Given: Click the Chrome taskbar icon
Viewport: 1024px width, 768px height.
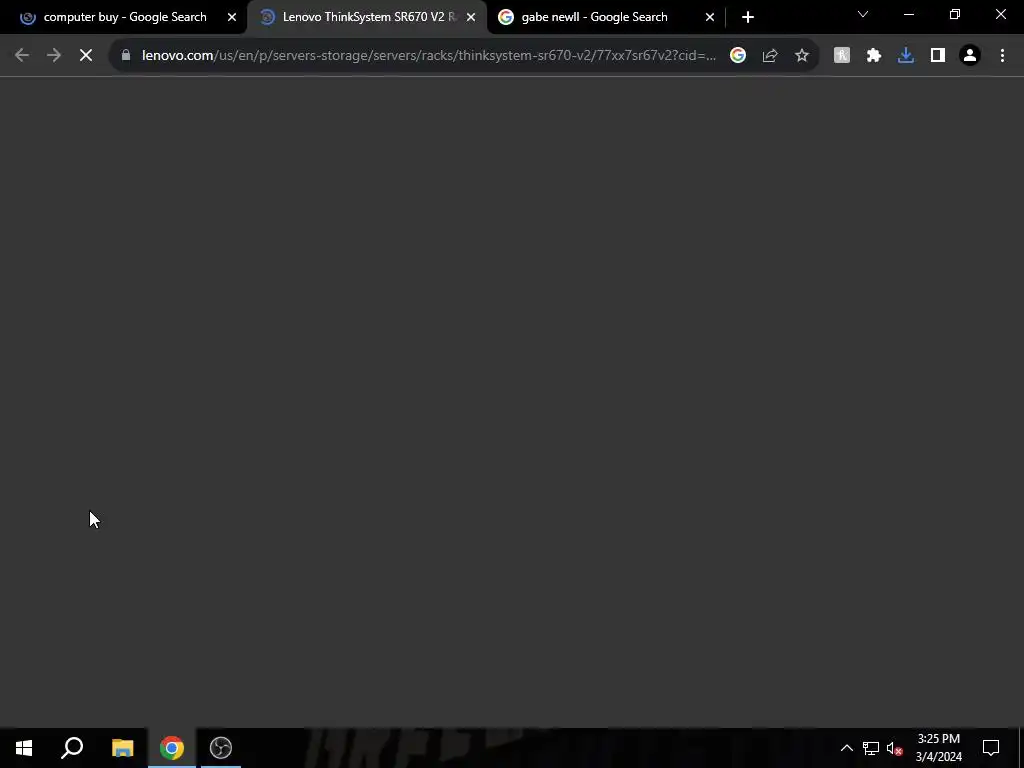Looking at the screenshot, I should coord(172,748).
